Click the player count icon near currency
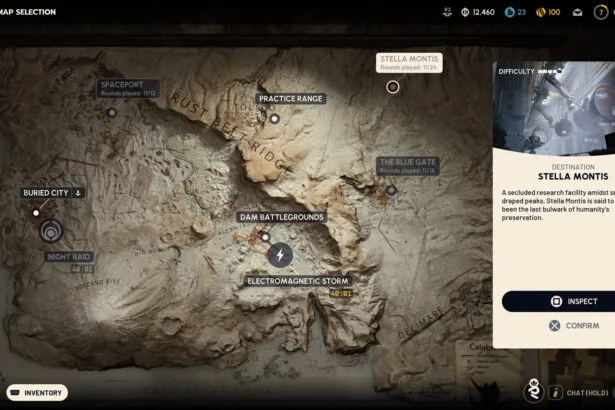Screen dimensions: 615x410 click(447, 12)
